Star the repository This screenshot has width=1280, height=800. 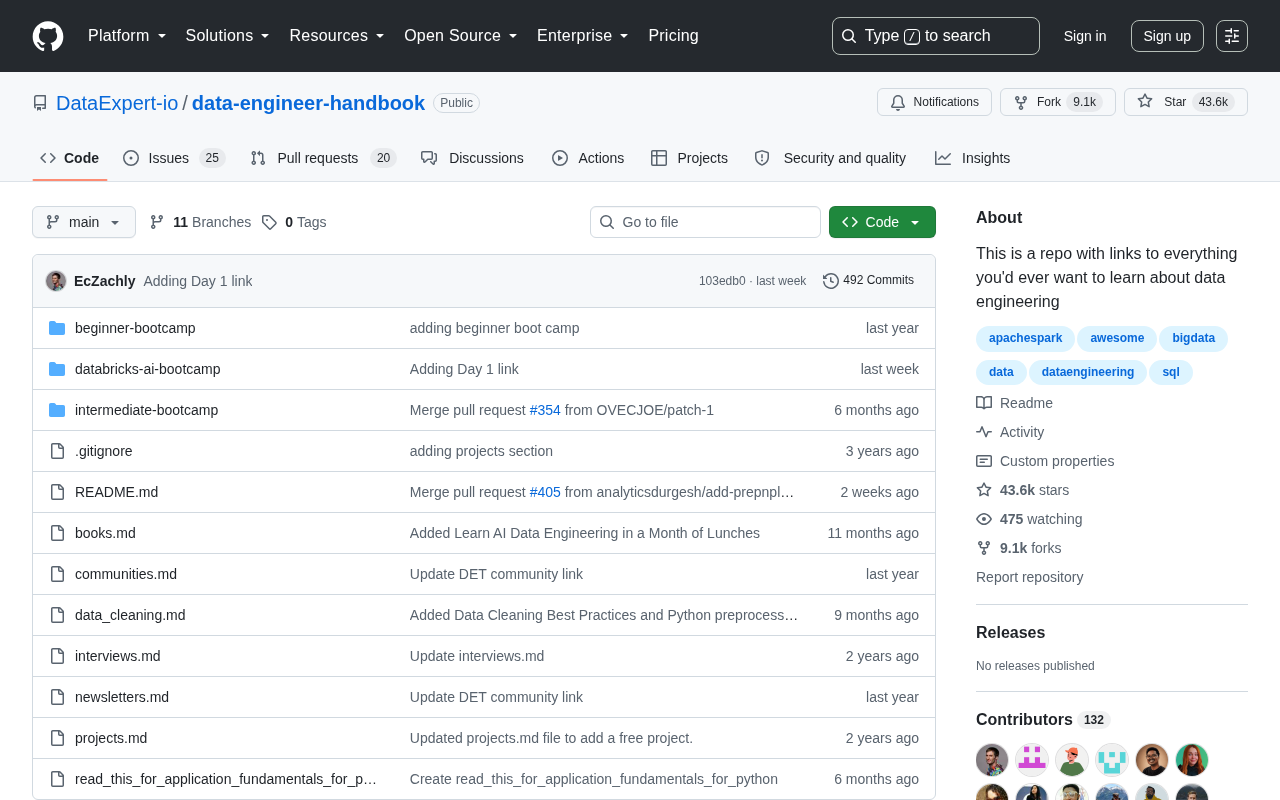coord(1186,102)
